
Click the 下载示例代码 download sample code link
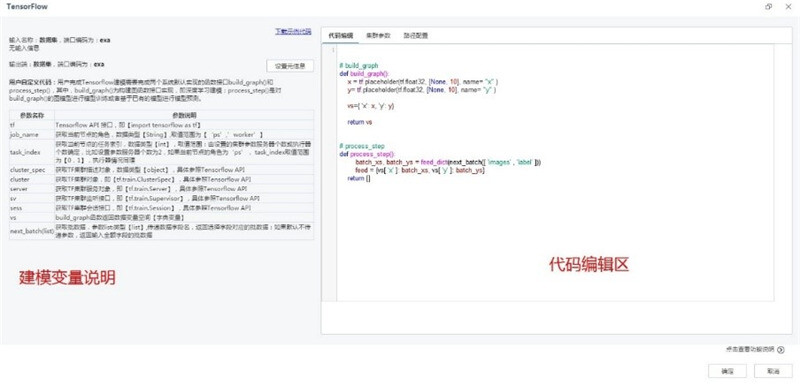click(293, 31)
